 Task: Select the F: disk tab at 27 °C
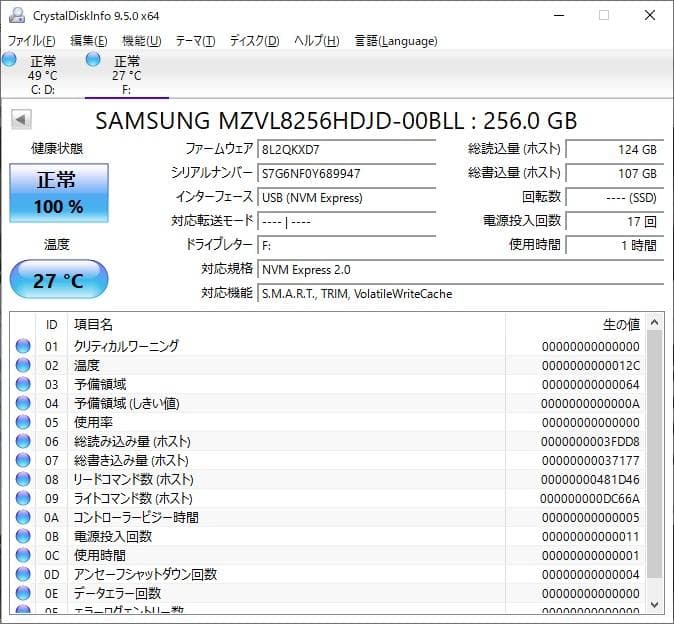point(126,74)
